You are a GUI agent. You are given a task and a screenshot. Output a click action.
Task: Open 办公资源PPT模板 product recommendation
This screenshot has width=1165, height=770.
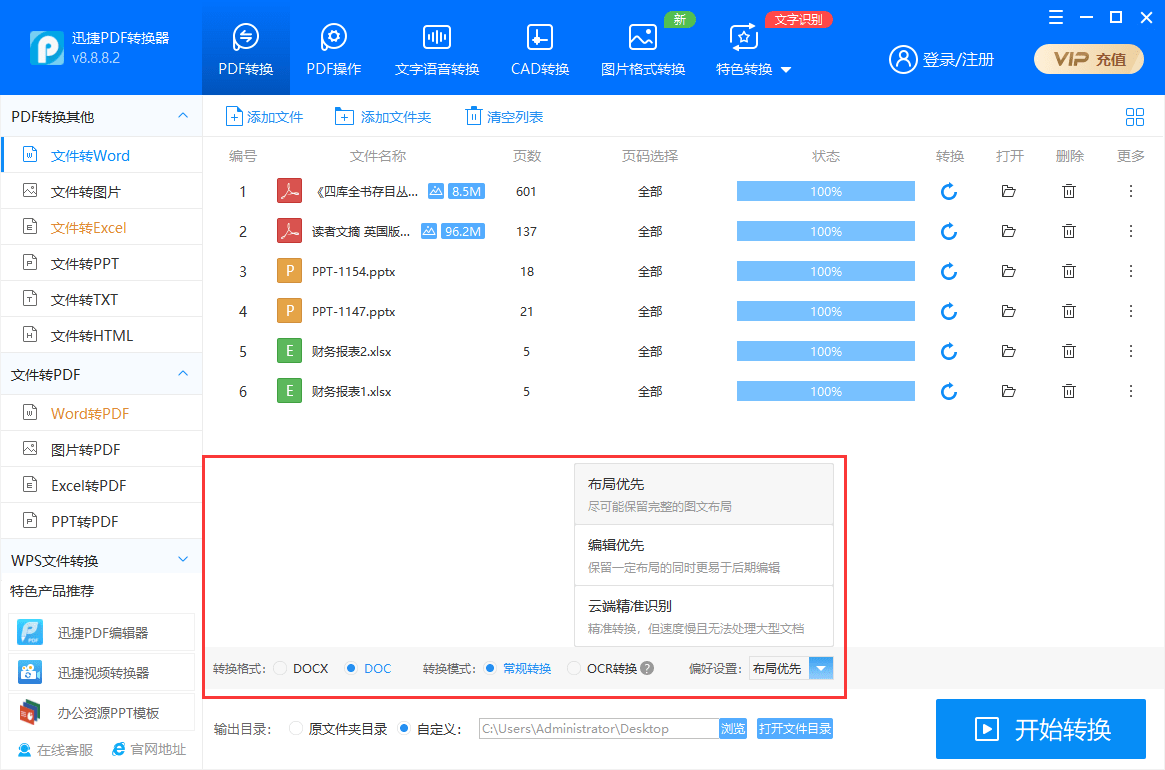(x=102, y=713)
